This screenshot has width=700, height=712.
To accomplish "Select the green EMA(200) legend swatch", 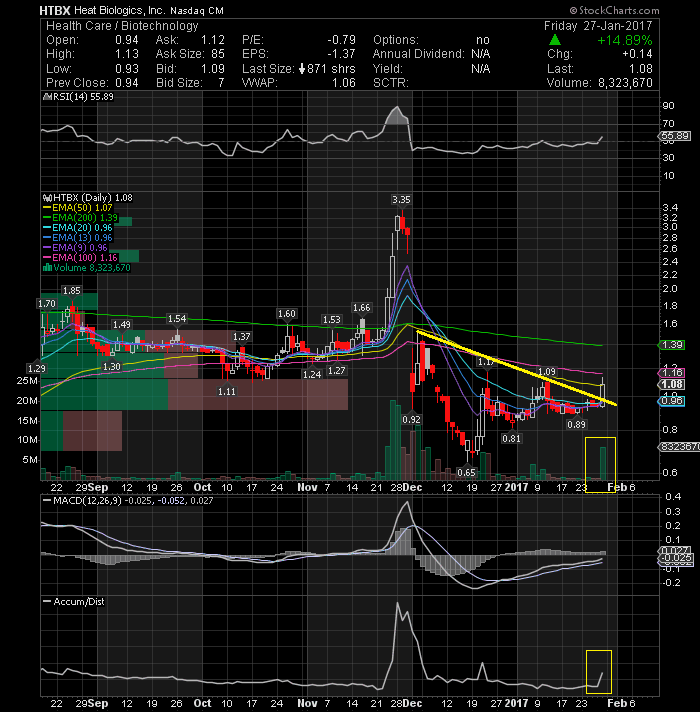I will click(47, 218).
